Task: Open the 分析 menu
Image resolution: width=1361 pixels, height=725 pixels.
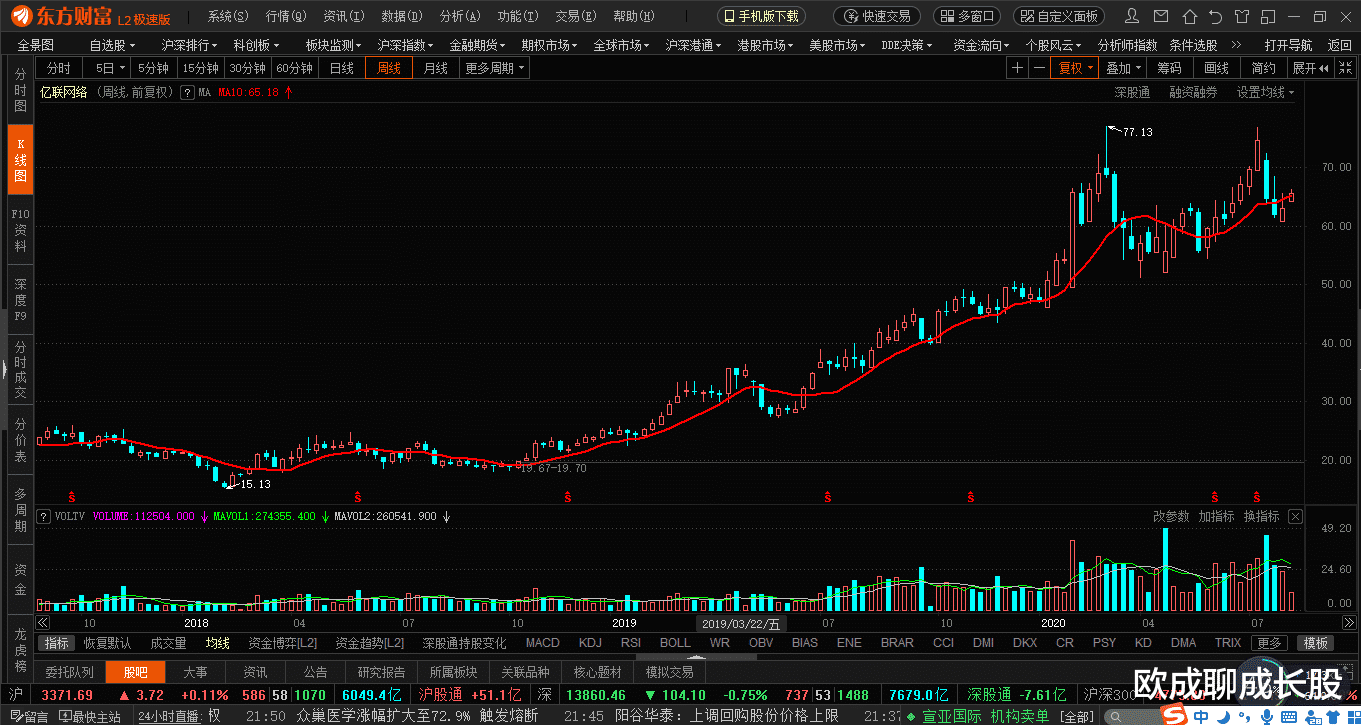Action: 460,17
